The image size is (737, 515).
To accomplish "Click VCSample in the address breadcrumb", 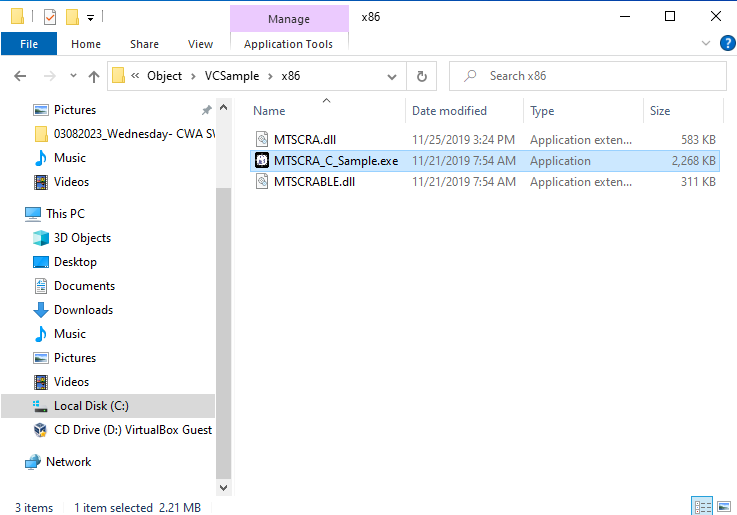I will tap(232, 76).
